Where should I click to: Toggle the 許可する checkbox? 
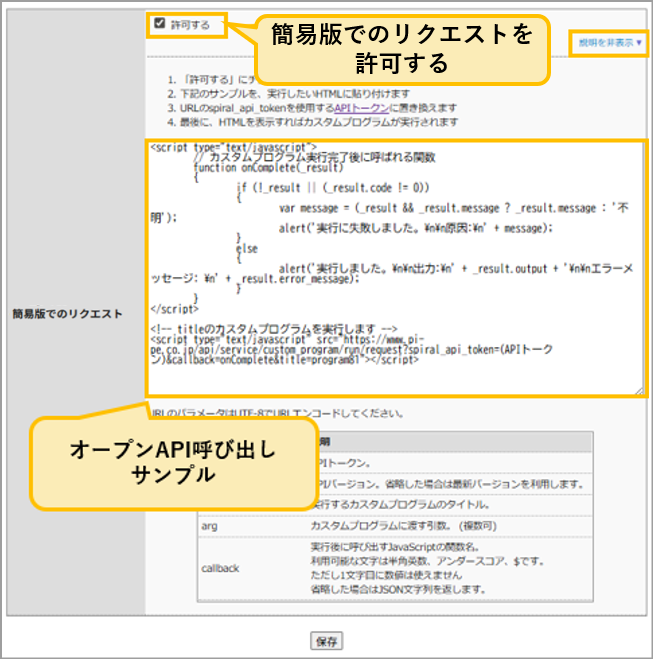click(x=161, y=25)
